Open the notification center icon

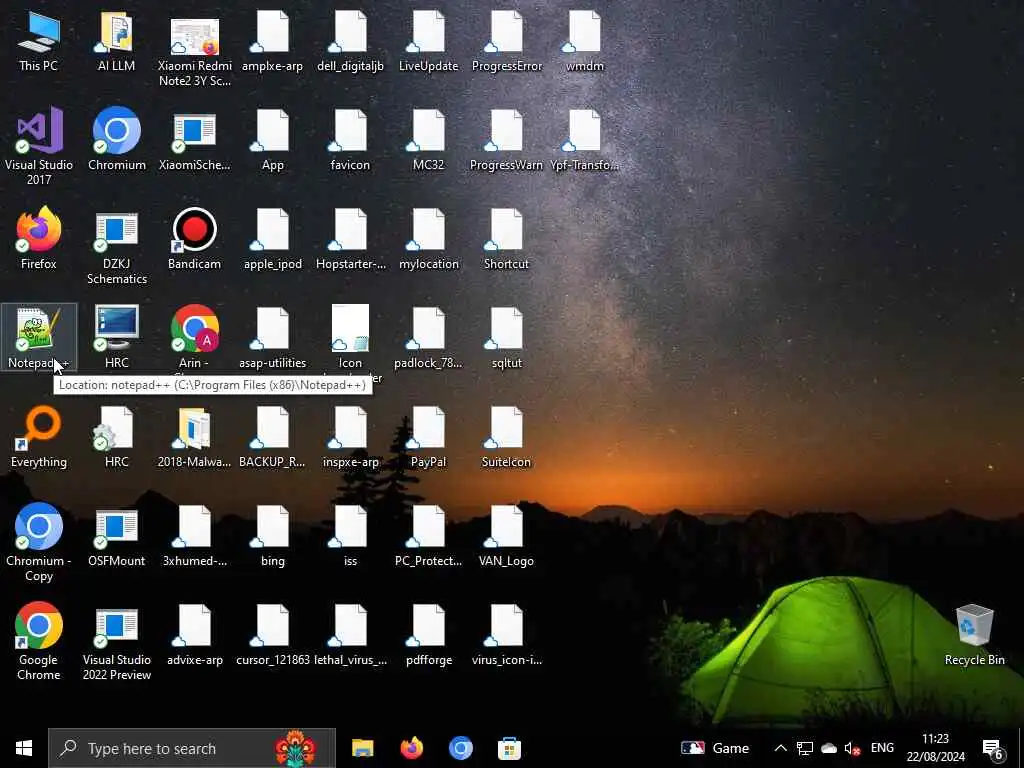point(993,749)
